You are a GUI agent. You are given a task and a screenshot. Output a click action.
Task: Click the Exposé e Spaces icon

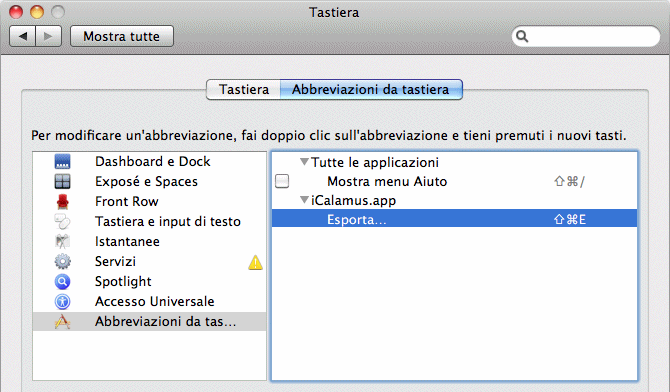(62, 182)
